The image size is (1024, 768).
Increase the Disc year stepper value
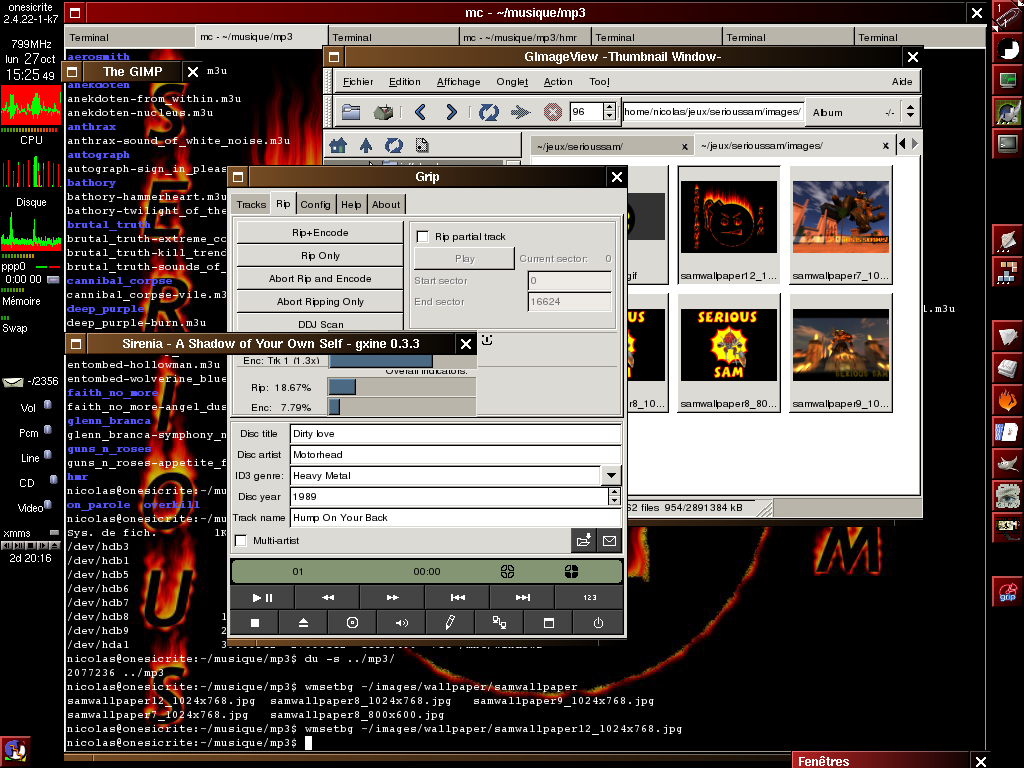(x=613, y=492)
